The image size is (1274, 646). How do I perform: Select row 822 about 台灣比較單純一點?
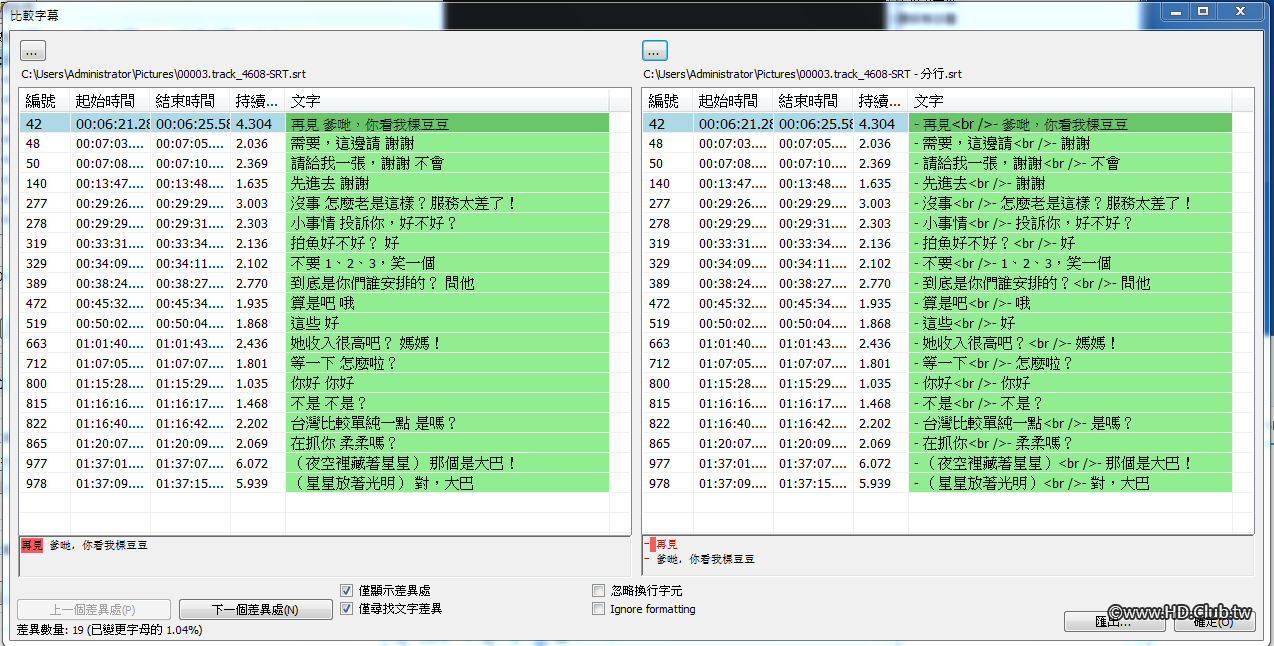pos(300,423)
